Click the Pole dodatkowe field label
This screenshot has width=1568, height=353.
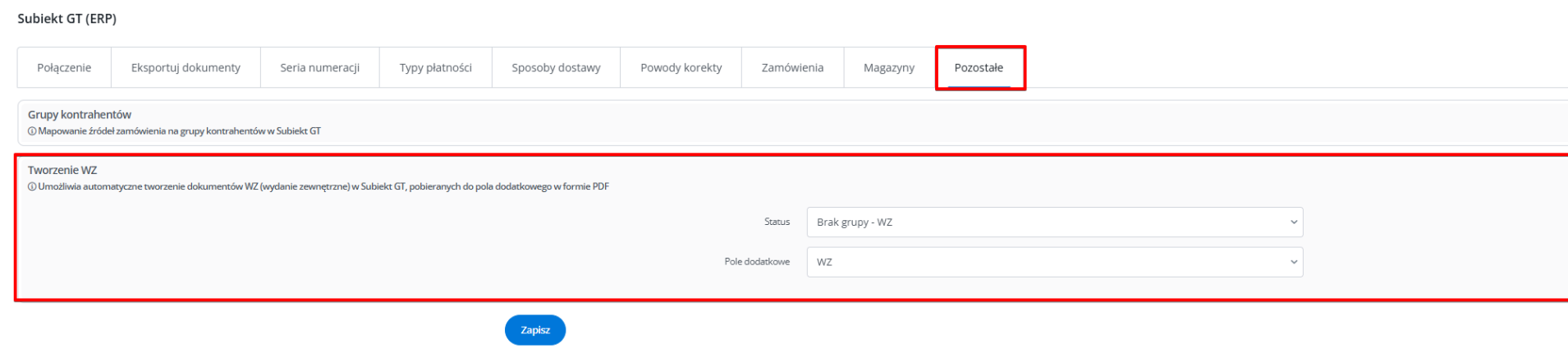click(757, 262)
